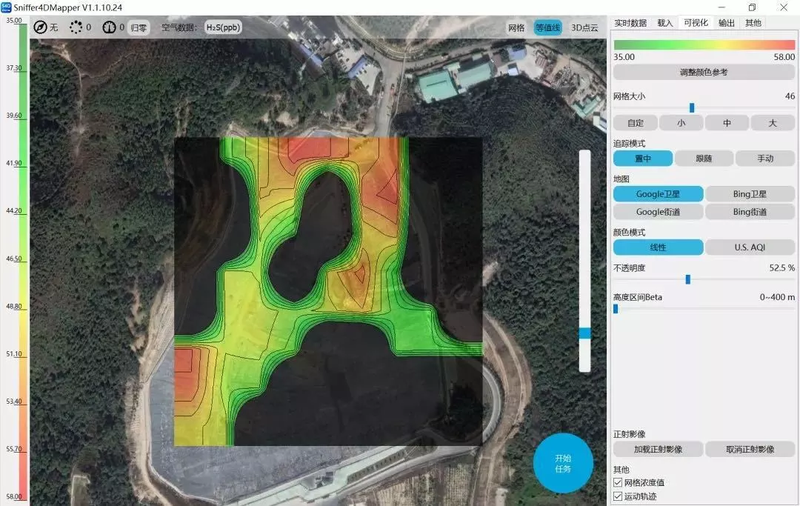Choose Google街道 map source
800x506 pixels.
[658, 212]
